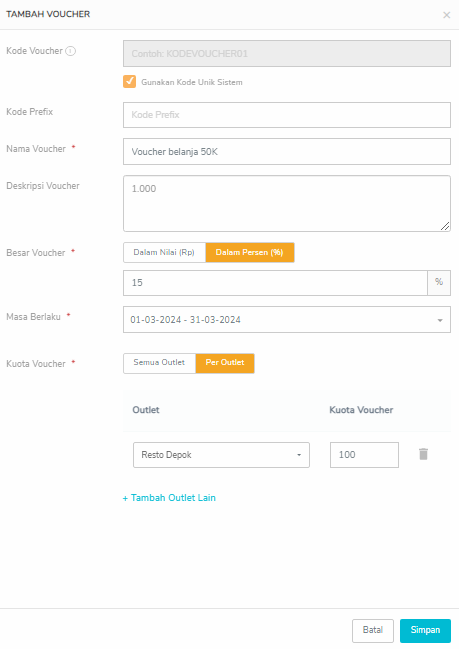Click the Simpan button
The image size is (459, 649).
point(425,630)
